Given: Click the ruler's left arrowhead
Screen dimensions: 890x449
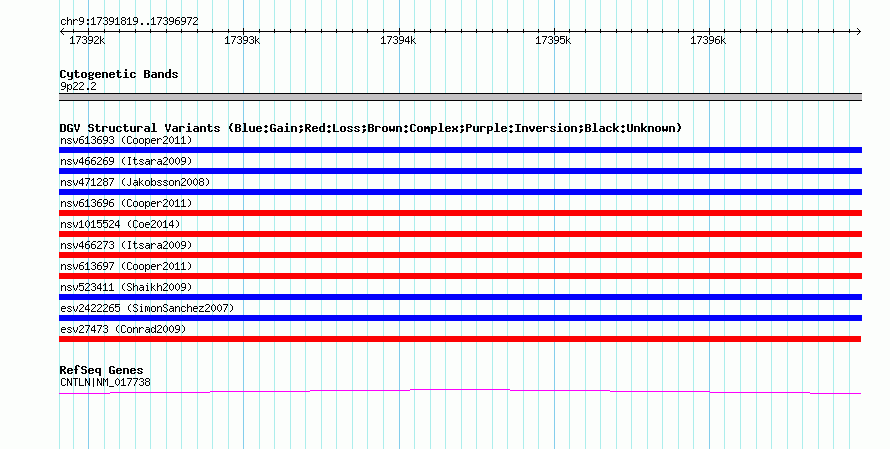Looking at the screenshot, I should point(62,32).
